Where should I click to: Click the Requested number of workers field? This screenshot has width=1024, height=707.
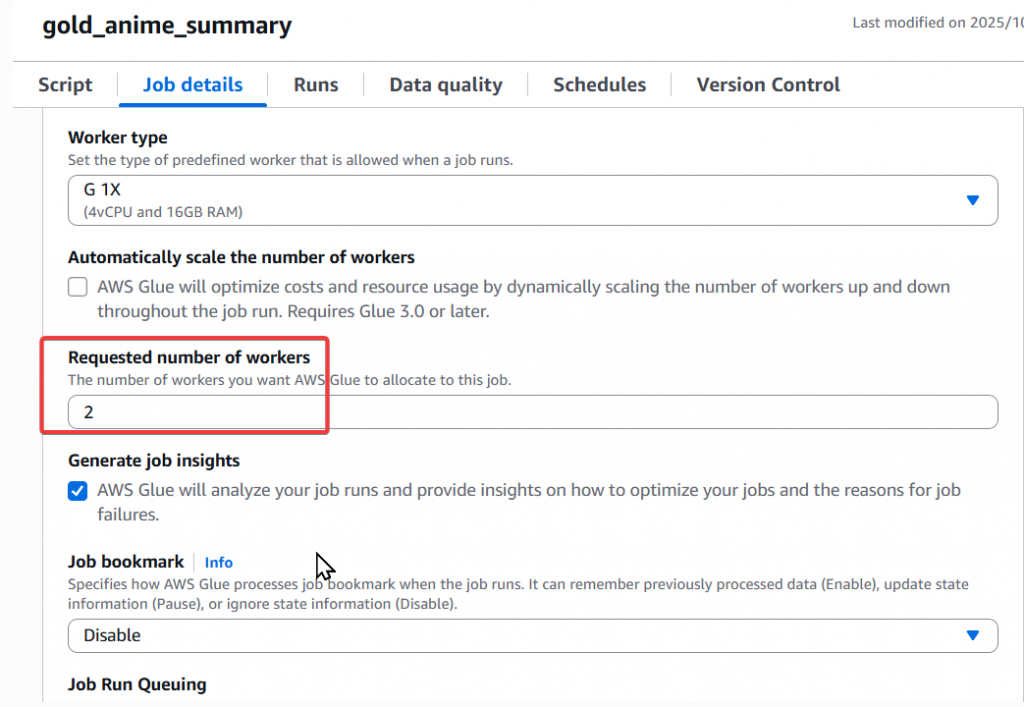coord(532,412)
